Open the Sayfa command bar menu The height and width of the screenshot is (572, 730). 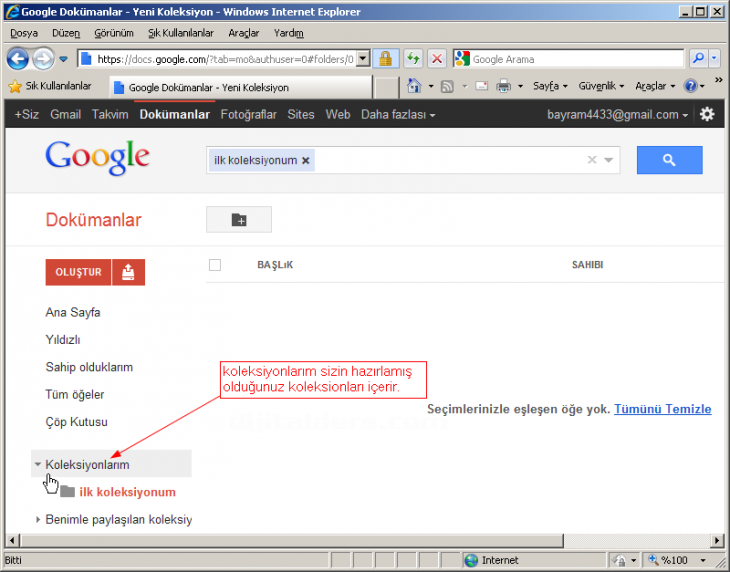(550, 86)
